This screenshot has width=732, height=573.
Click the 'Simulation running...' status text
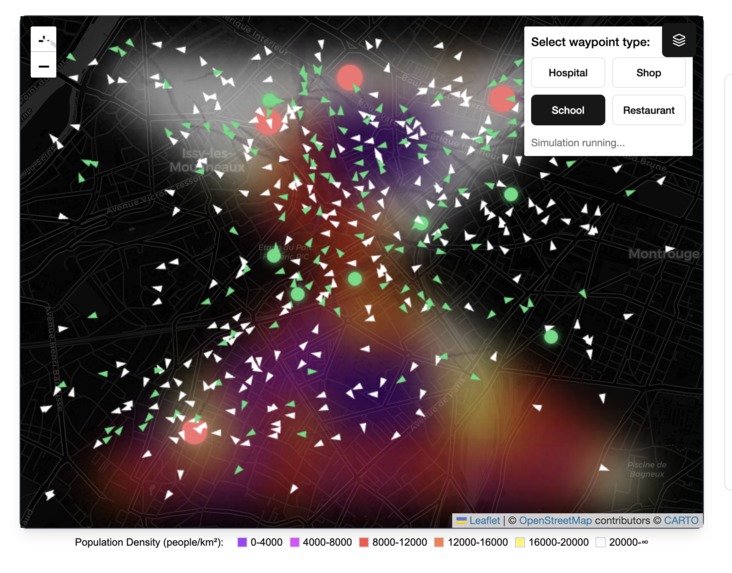point(577,143)
